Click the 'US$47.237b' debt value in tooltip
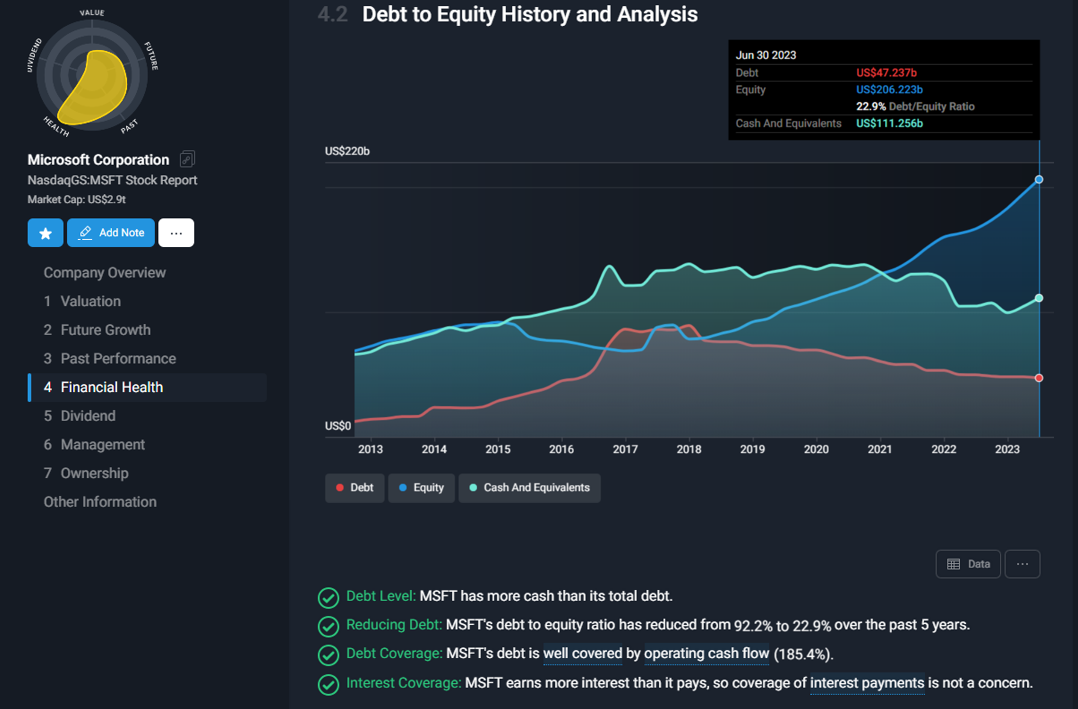The image size is (1078, 709). click(886, 73)
